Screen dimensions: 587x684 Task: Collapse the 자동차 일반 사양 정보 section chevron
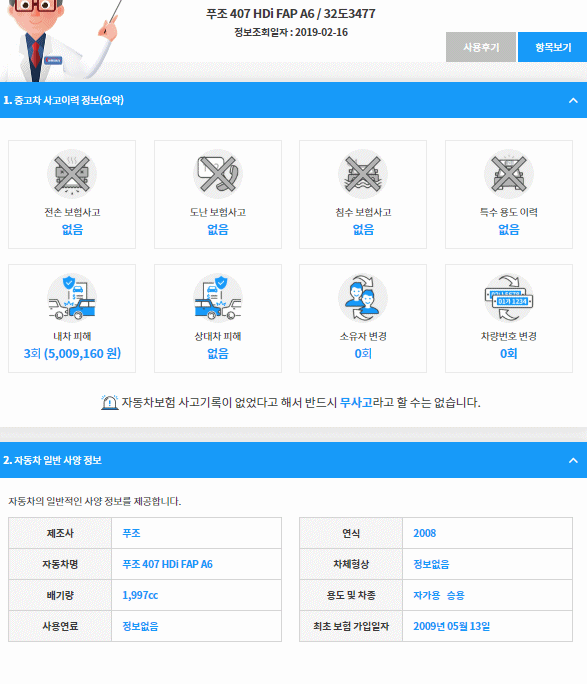pyautogui.click(x=573, y=460)
